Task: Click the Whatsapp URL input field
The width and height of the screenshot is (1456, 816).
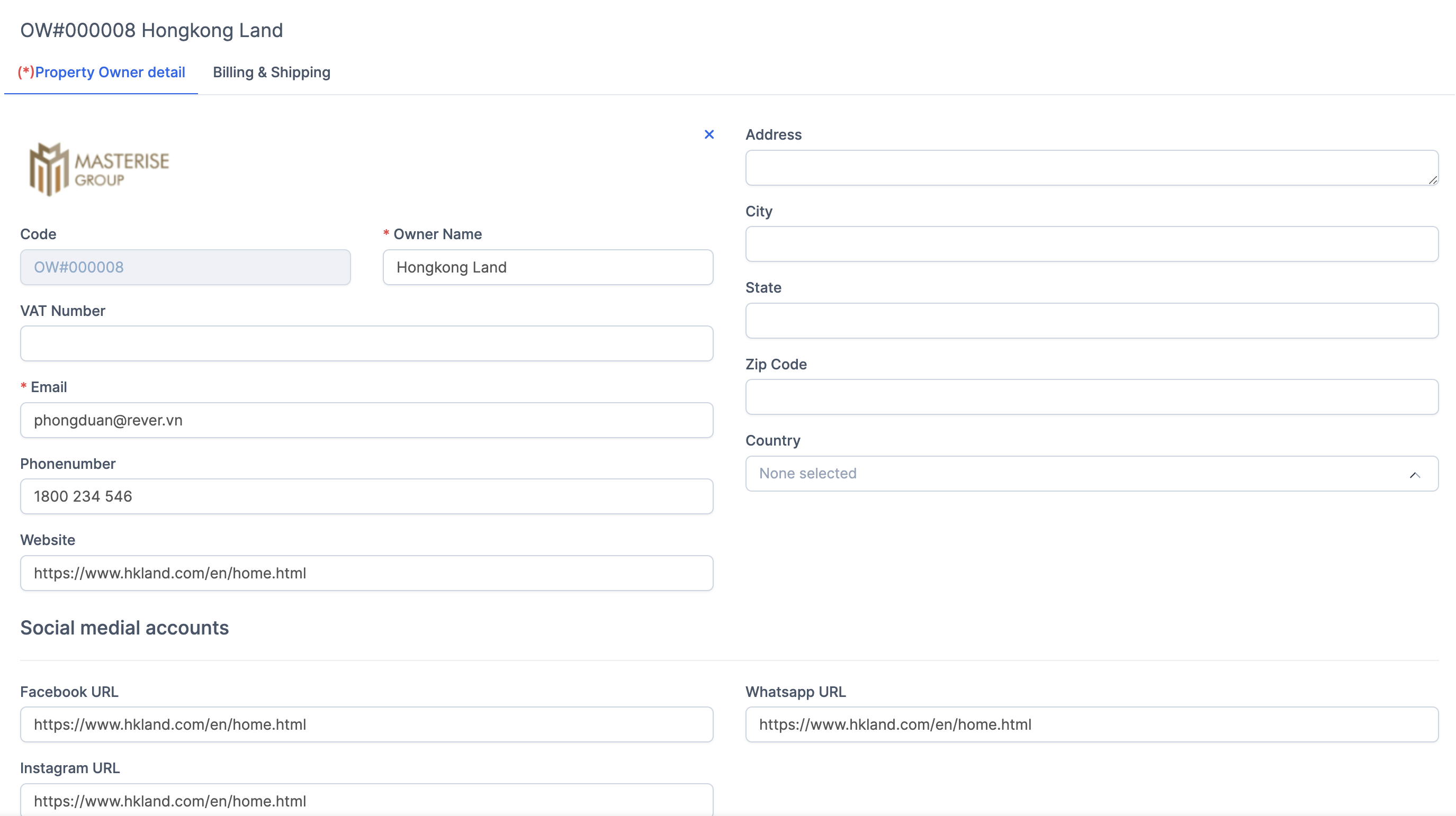Action: (x=1091, y=724)
